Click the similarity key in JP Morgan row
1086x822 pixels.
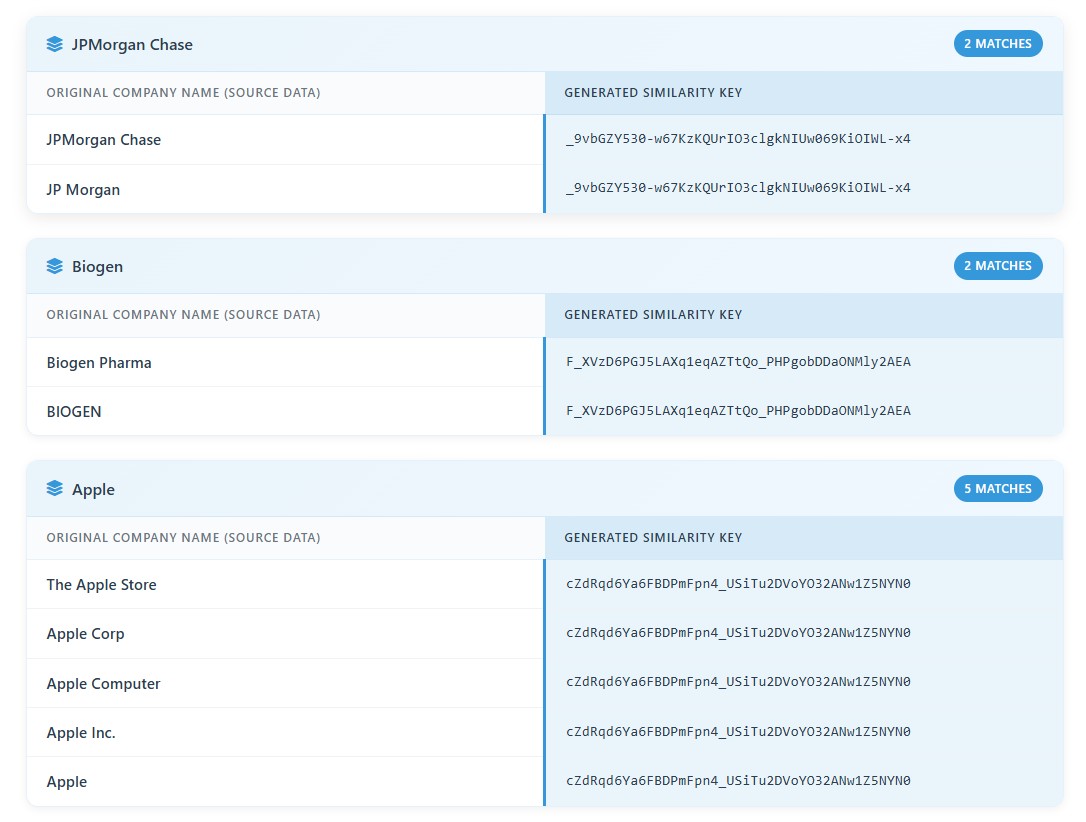(738, 188)
